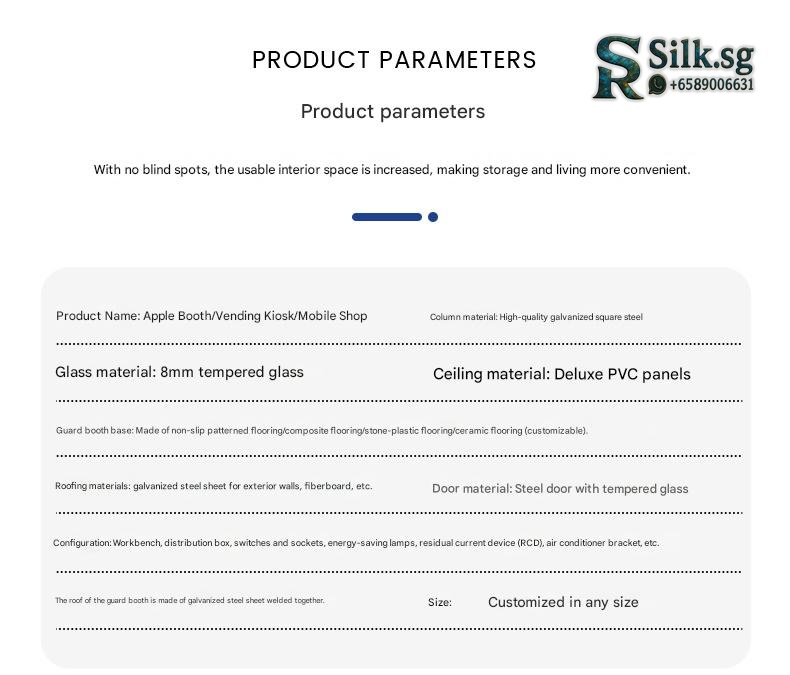790x675 pixels.
Task: Click the 'Product parameters' subheading
Action: [393, 111]
